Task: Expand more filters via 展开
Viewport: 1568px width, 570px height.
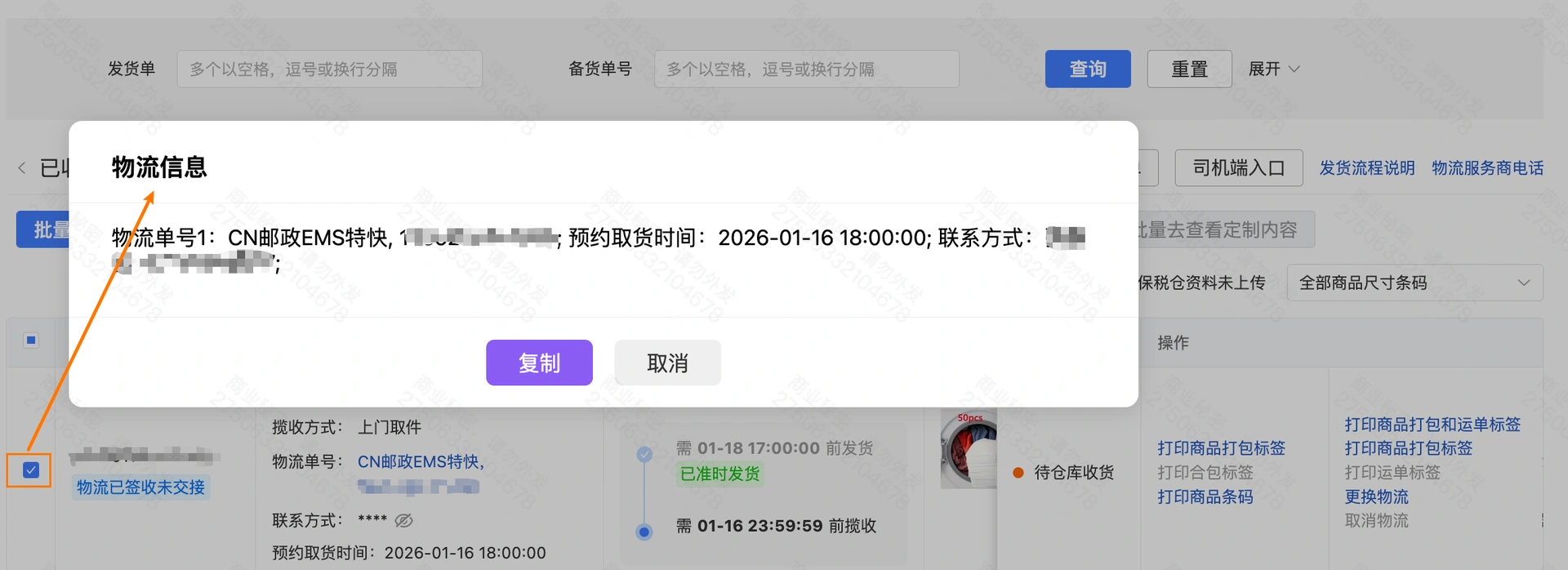Action: pos(1273,69)
